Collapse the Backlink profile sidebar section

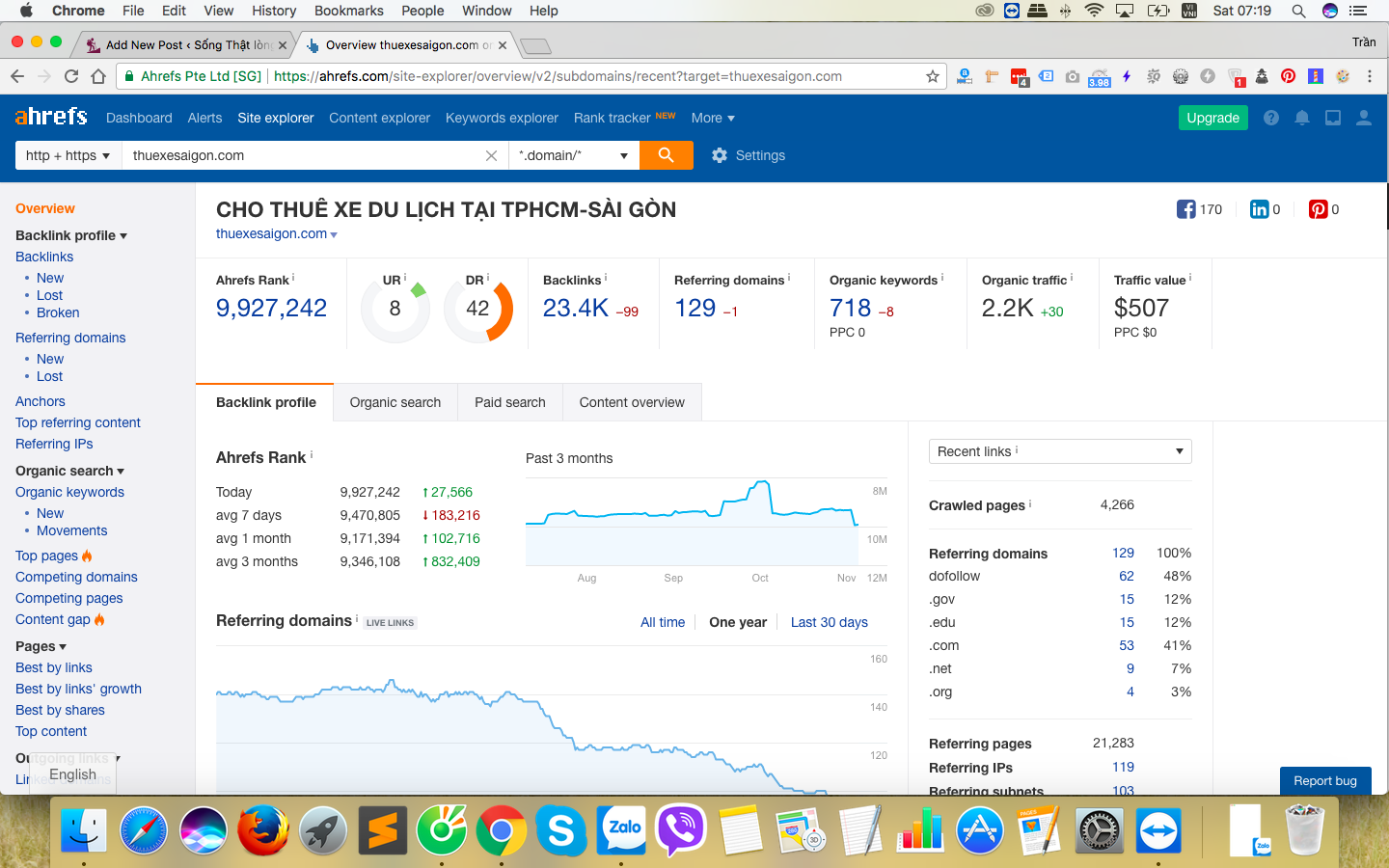[x=71, y=235]
